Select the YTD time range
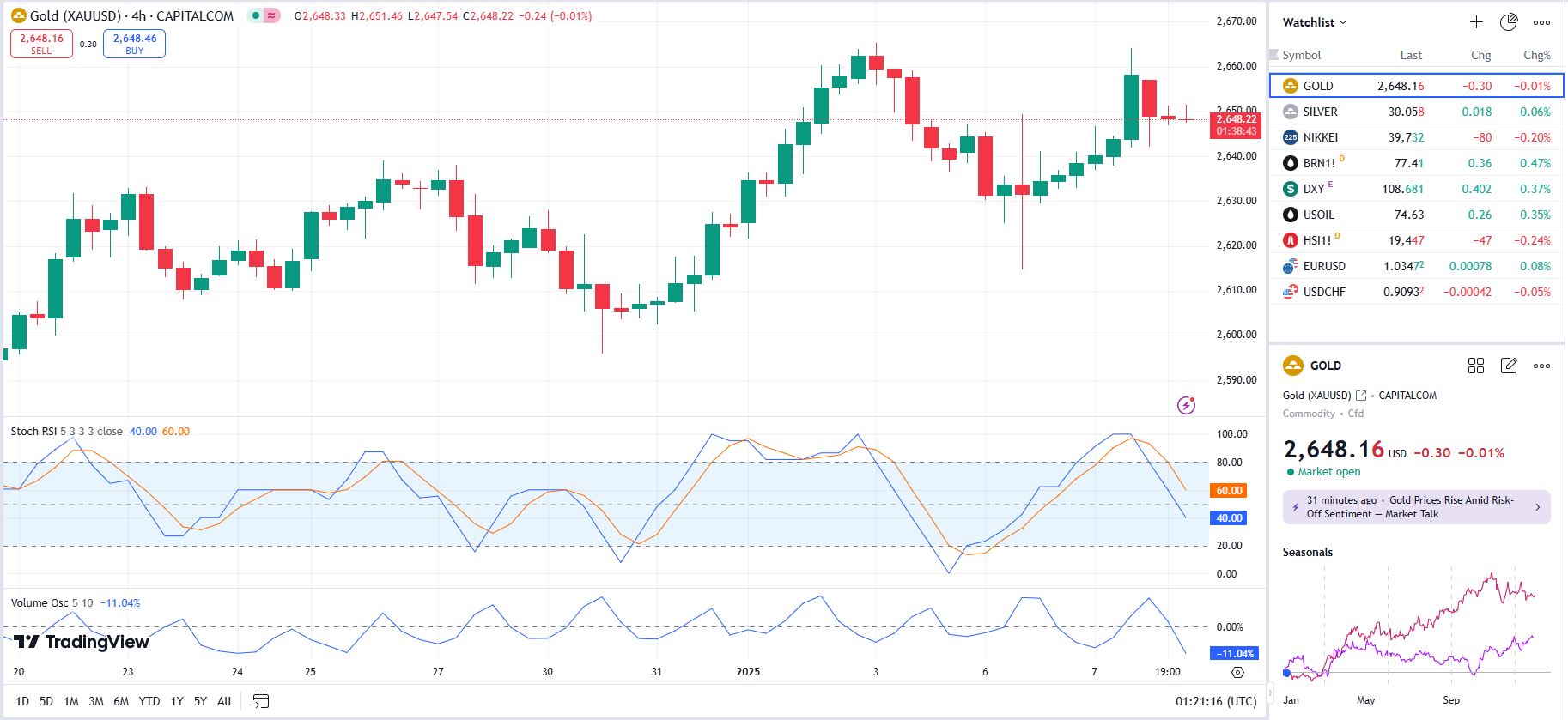Screen dimensions: 1568x720 (x=149, y=701)
